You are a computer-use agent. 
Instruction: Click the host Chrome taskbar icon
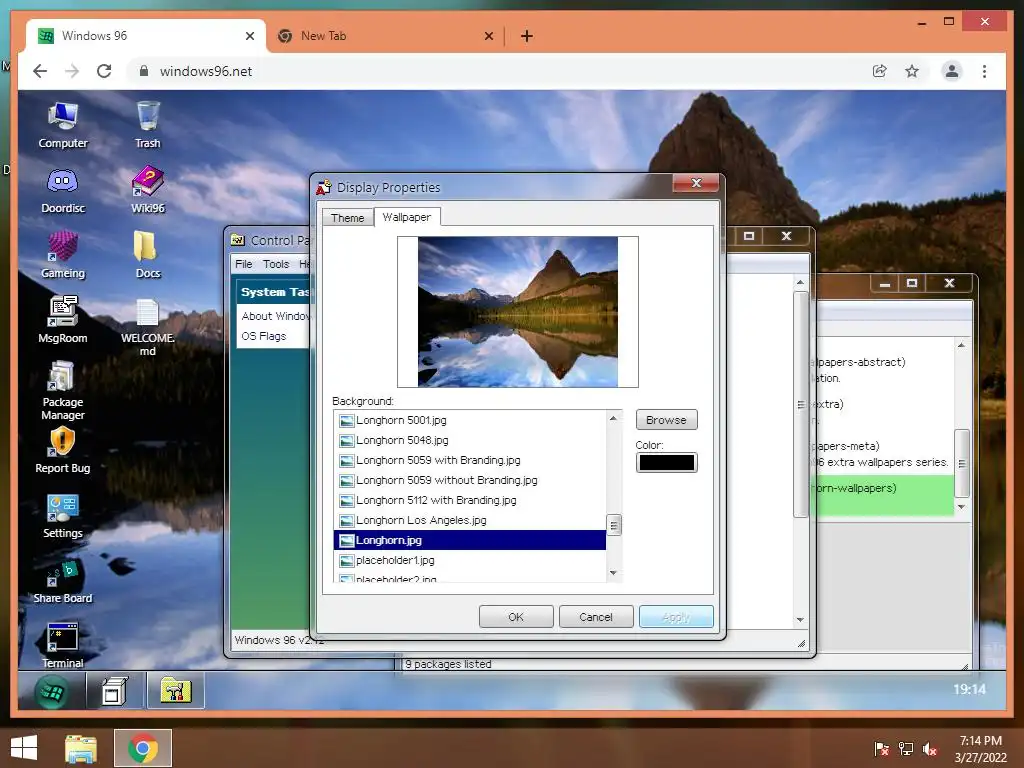[143, 748]
